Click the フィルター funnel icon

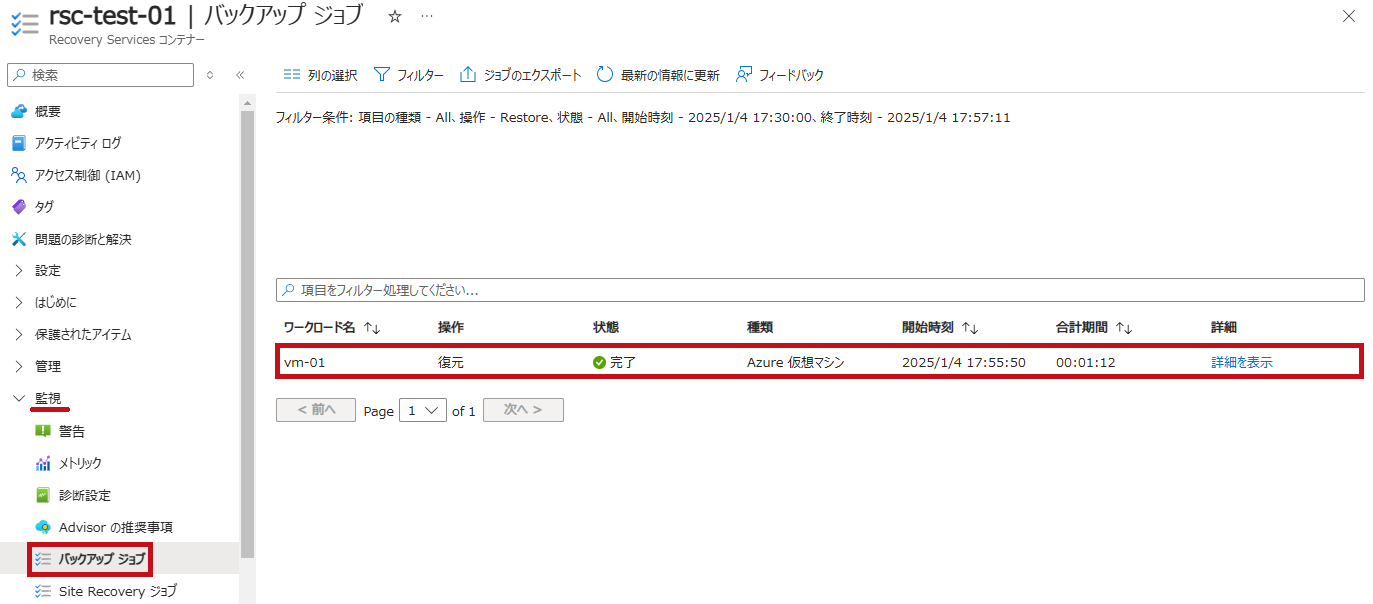[x=381, y=75]
